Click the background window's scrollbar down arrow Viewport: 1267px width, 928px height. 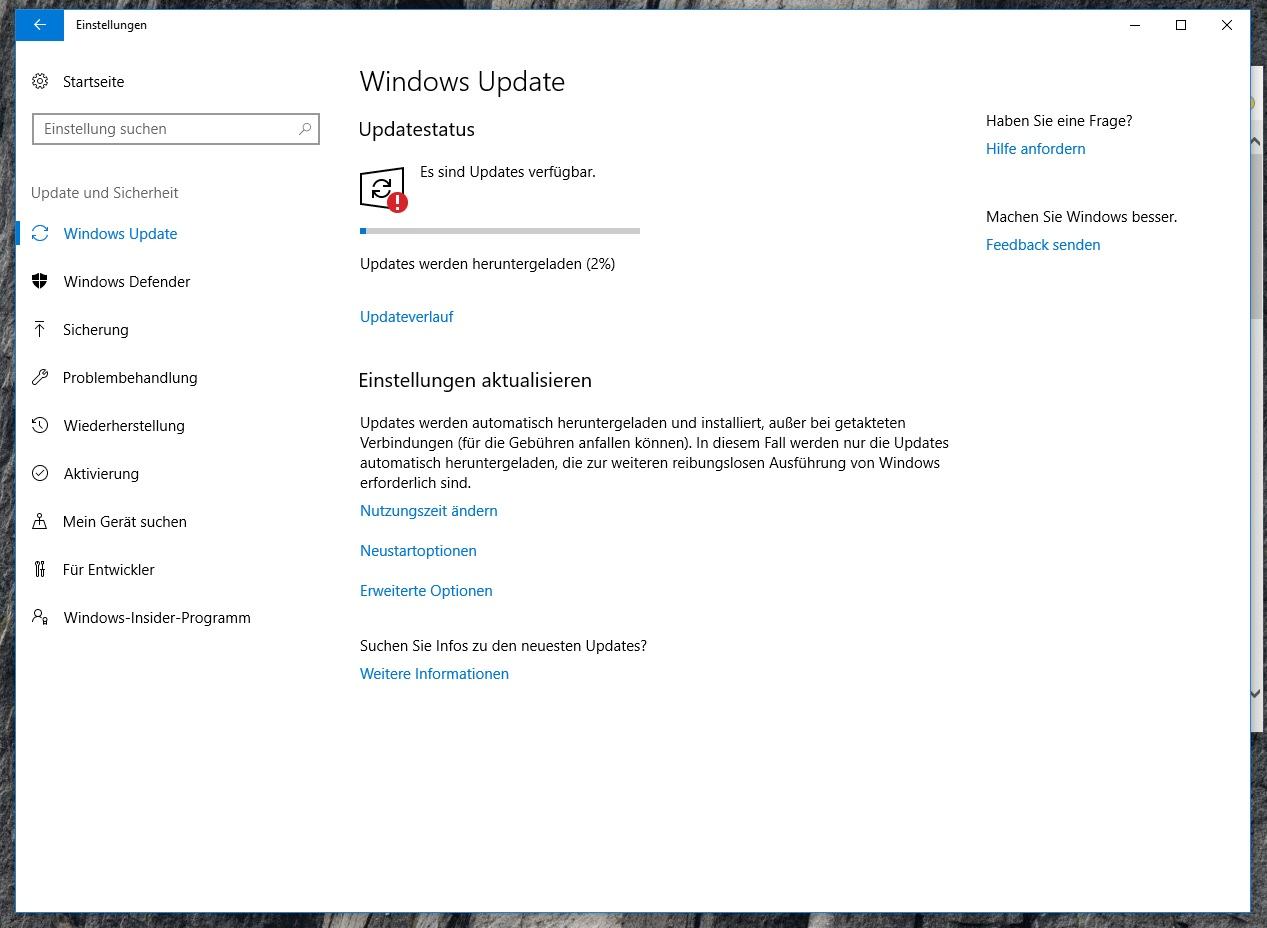(x=1256, y=693)
